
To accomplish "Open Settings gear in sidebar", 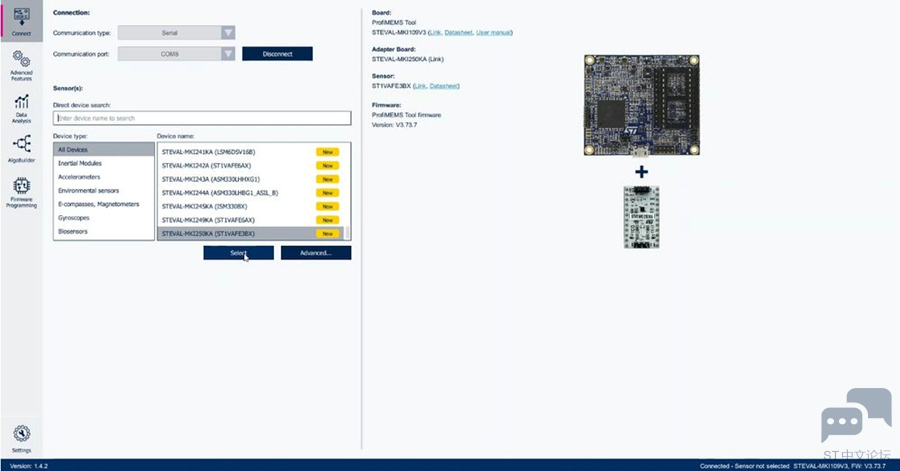I will point(21,439).
